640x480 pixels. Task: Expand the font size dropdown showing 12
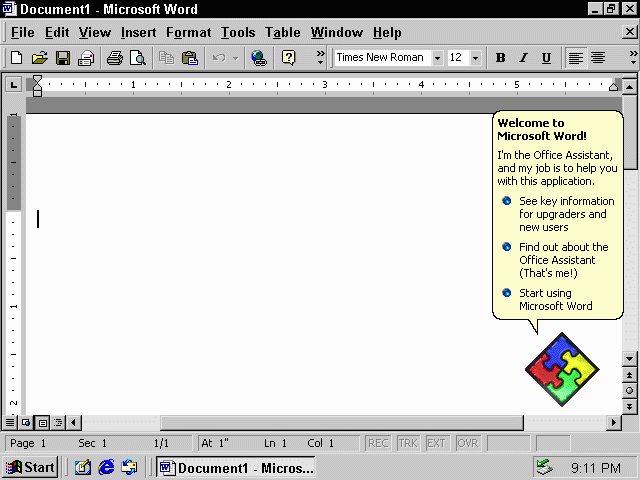pyautogui.click(x=476, y=58)
